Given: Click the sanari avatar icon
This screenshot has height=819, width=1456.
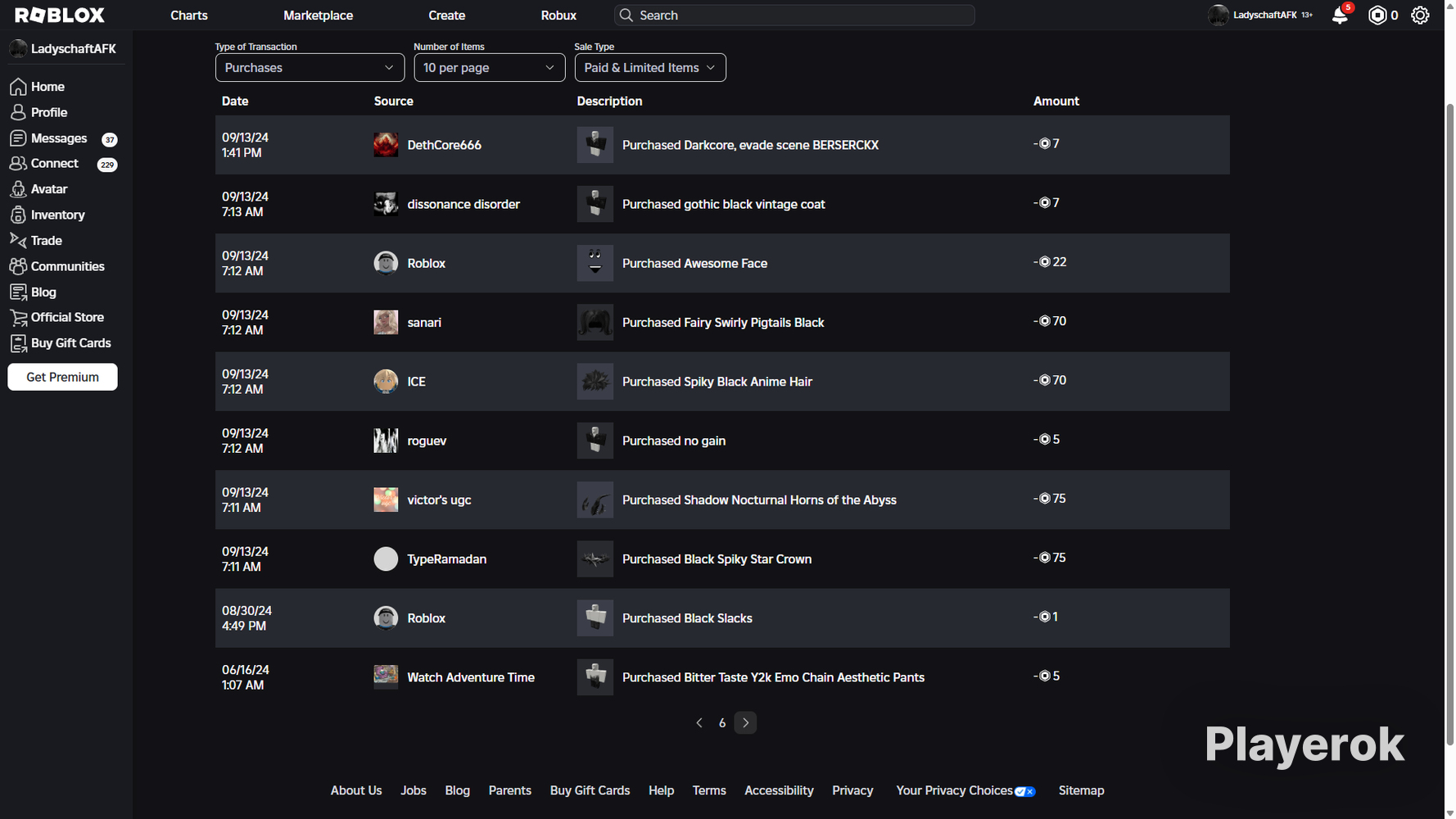Looking at the screenshot, I should pyautogui.click(x=386, y=322).
